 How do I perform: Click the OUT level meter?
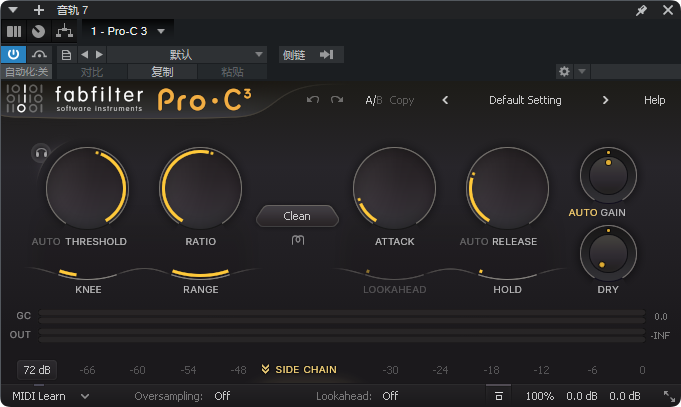tap(342, 335)
